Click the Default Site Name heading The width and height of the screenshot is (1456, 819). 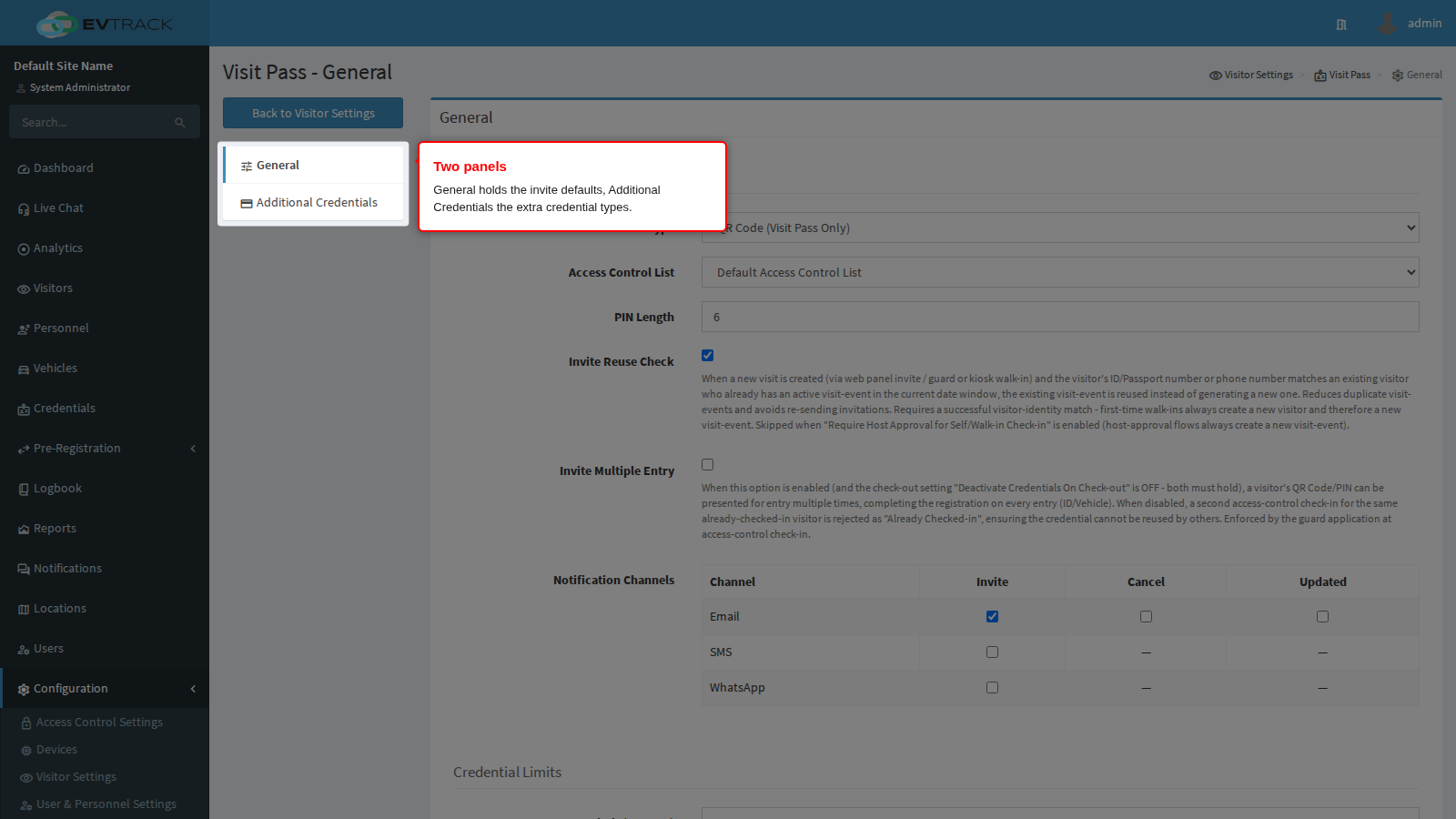click(x=63, y=66)
